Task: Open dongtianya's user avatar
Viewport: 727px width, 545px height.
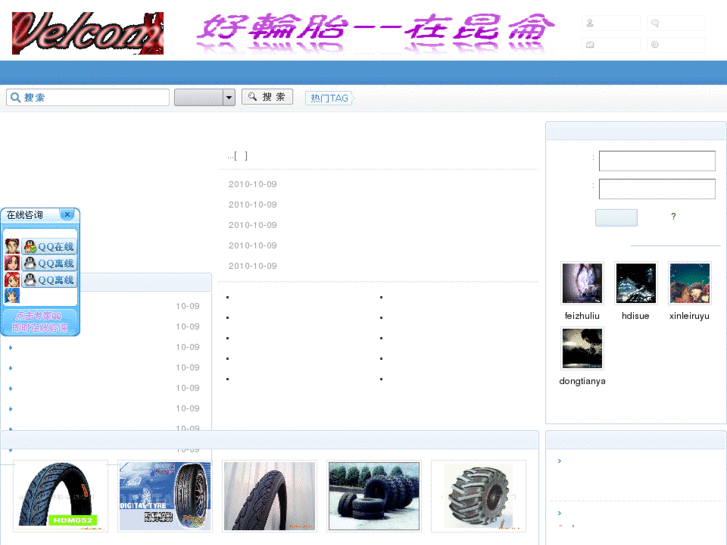Action: [x=582, y=348]
